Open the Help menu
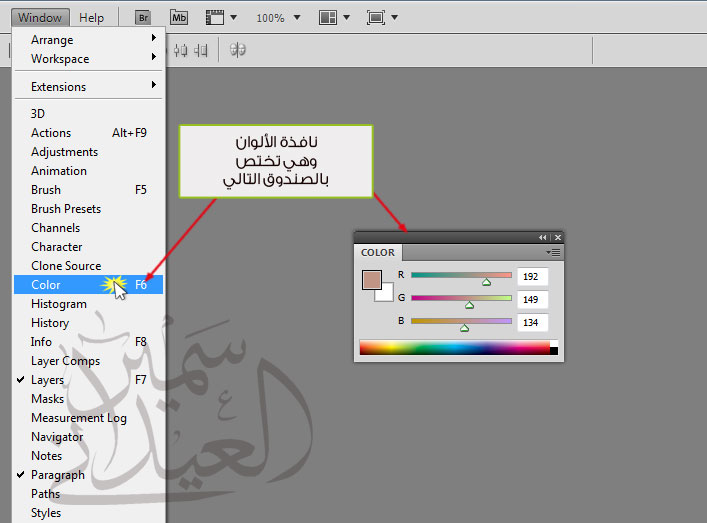The height and width of the screenshot is (523, 707). click(x=92, y=18)
